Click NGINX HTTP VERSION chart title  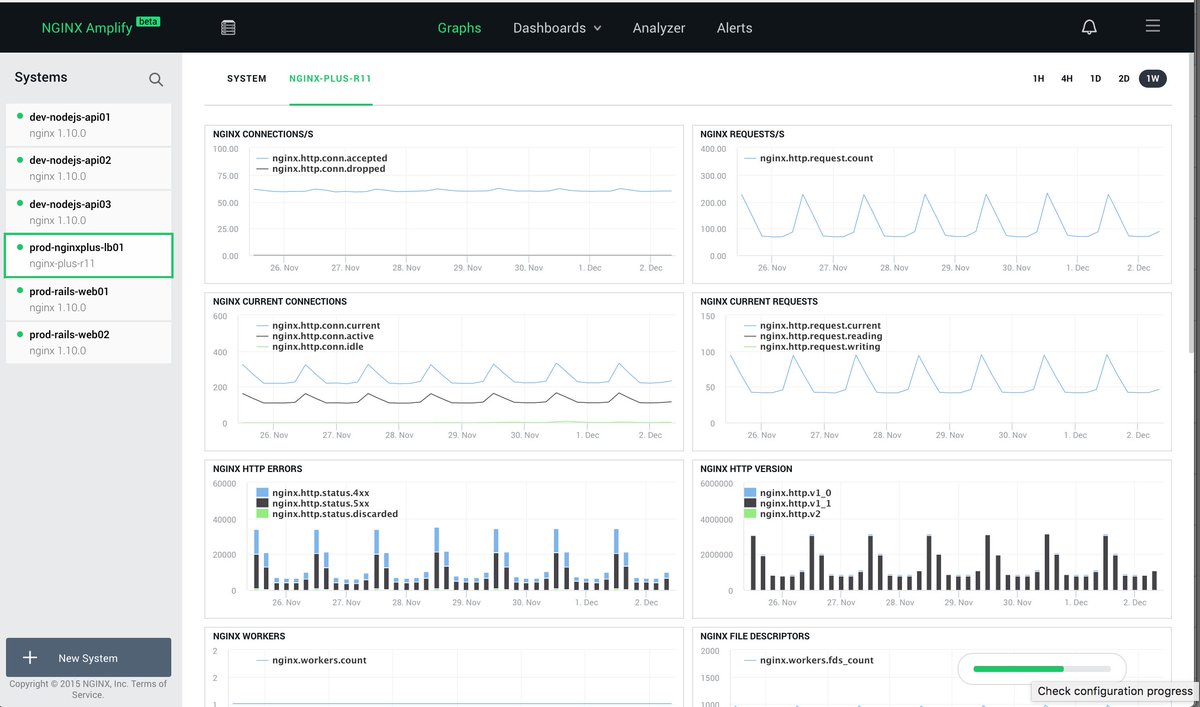pyautogui.click(x=747, y=468)
